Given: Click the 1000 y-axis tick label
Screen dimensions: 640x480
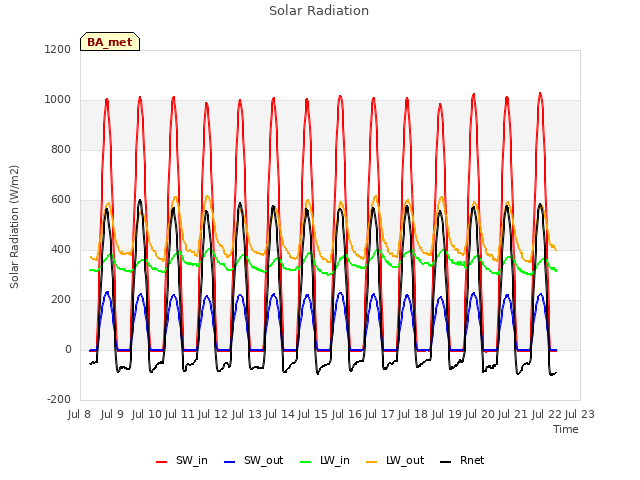Looking at the screenshot, I should pyautogui.click(x=58, y=100).
